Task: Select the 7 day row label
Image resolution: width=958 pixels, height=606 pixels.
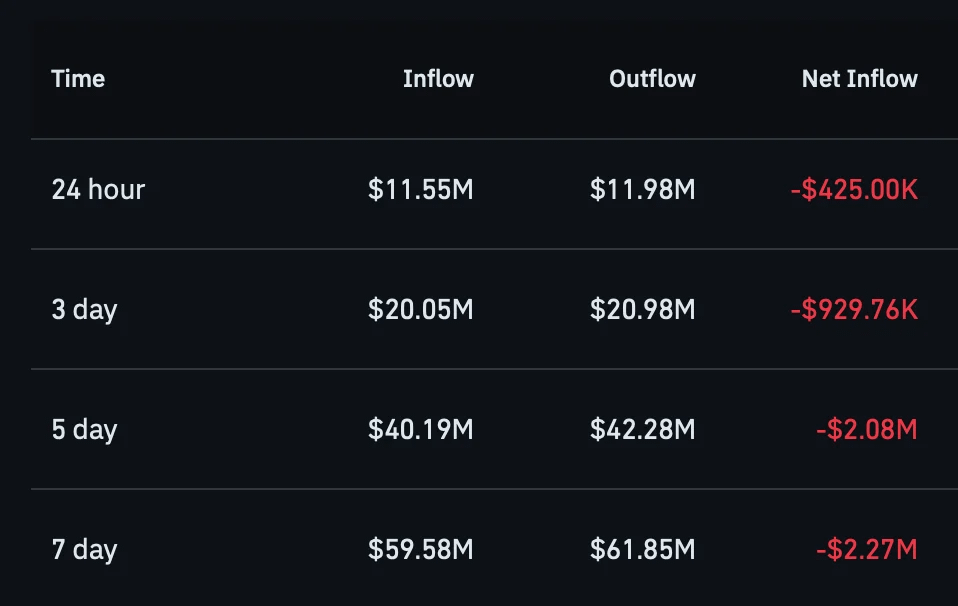Action: point(84,549)
